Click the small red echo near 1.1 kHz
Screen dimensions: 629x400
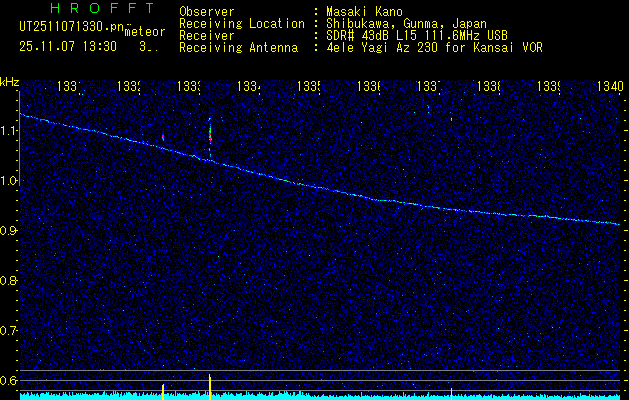[162, 136]
